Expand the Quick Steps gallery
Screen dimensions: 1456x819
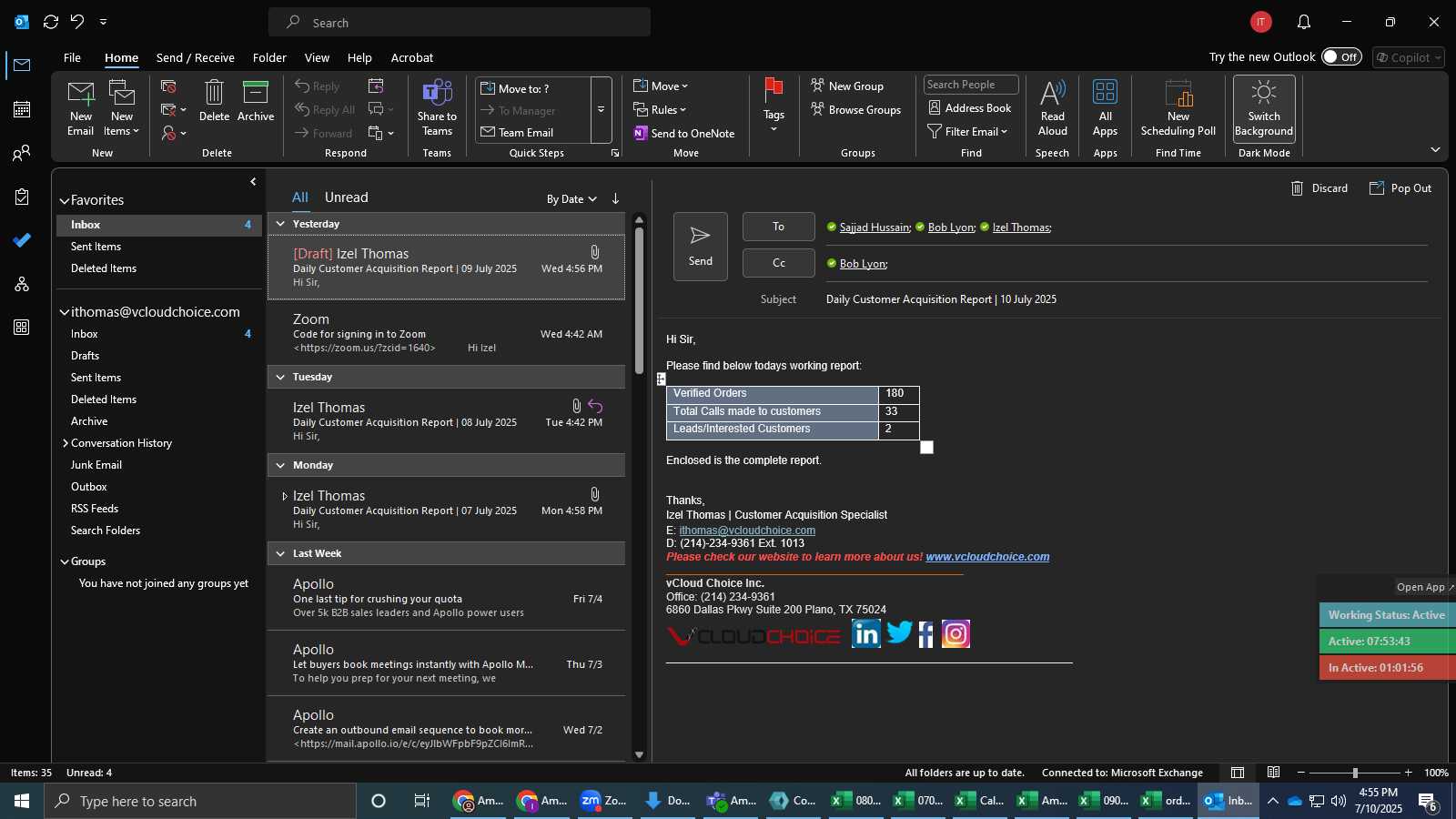pos(601,110)
